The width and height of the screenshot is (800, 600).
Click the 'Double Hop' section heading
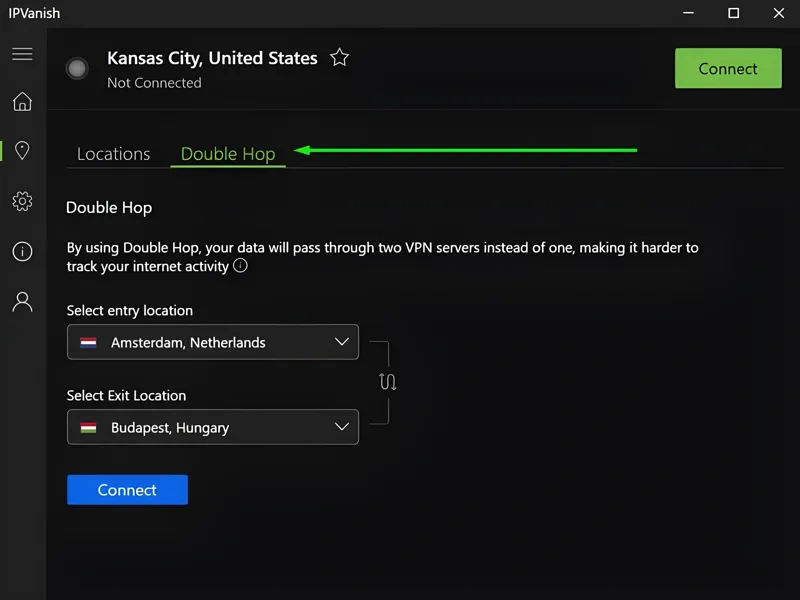tap(109, 208)
